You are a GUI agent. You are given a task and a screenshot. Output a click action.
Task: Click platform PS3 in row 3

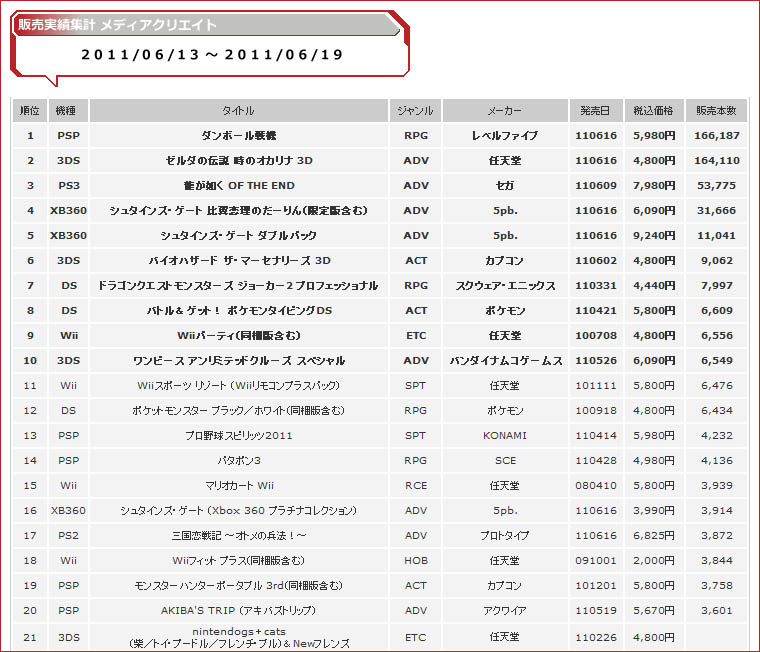(x=68, y=186)
